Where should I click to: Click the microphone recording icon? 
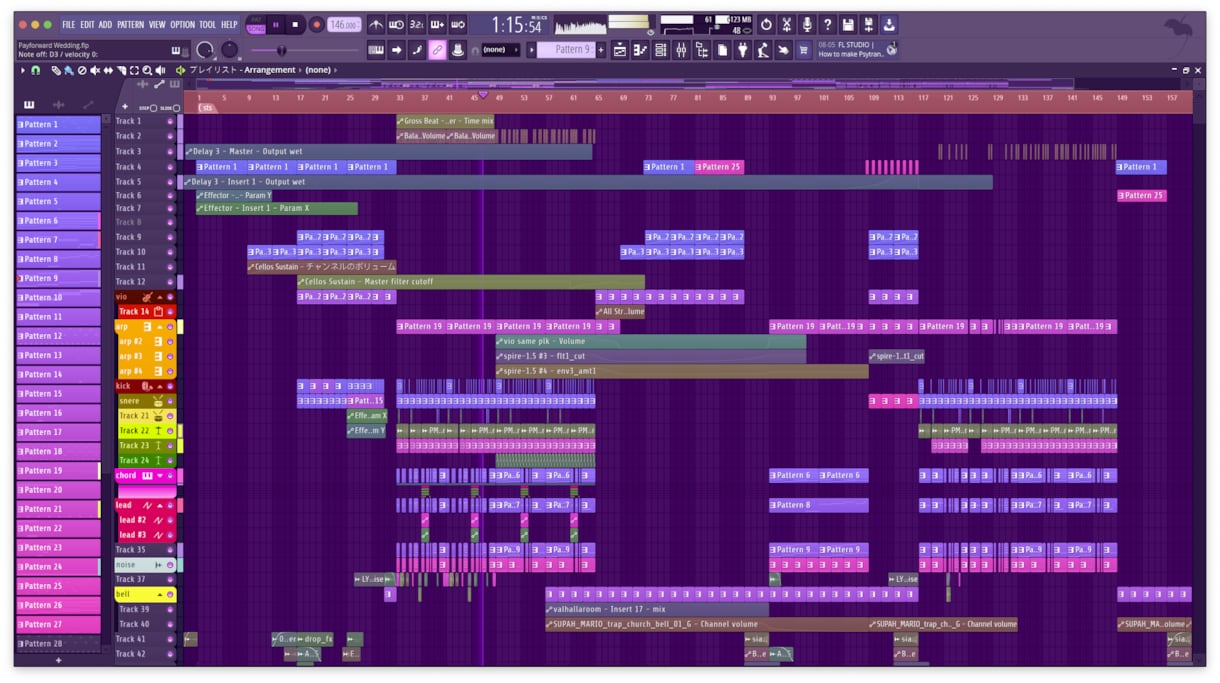(807, 24)
